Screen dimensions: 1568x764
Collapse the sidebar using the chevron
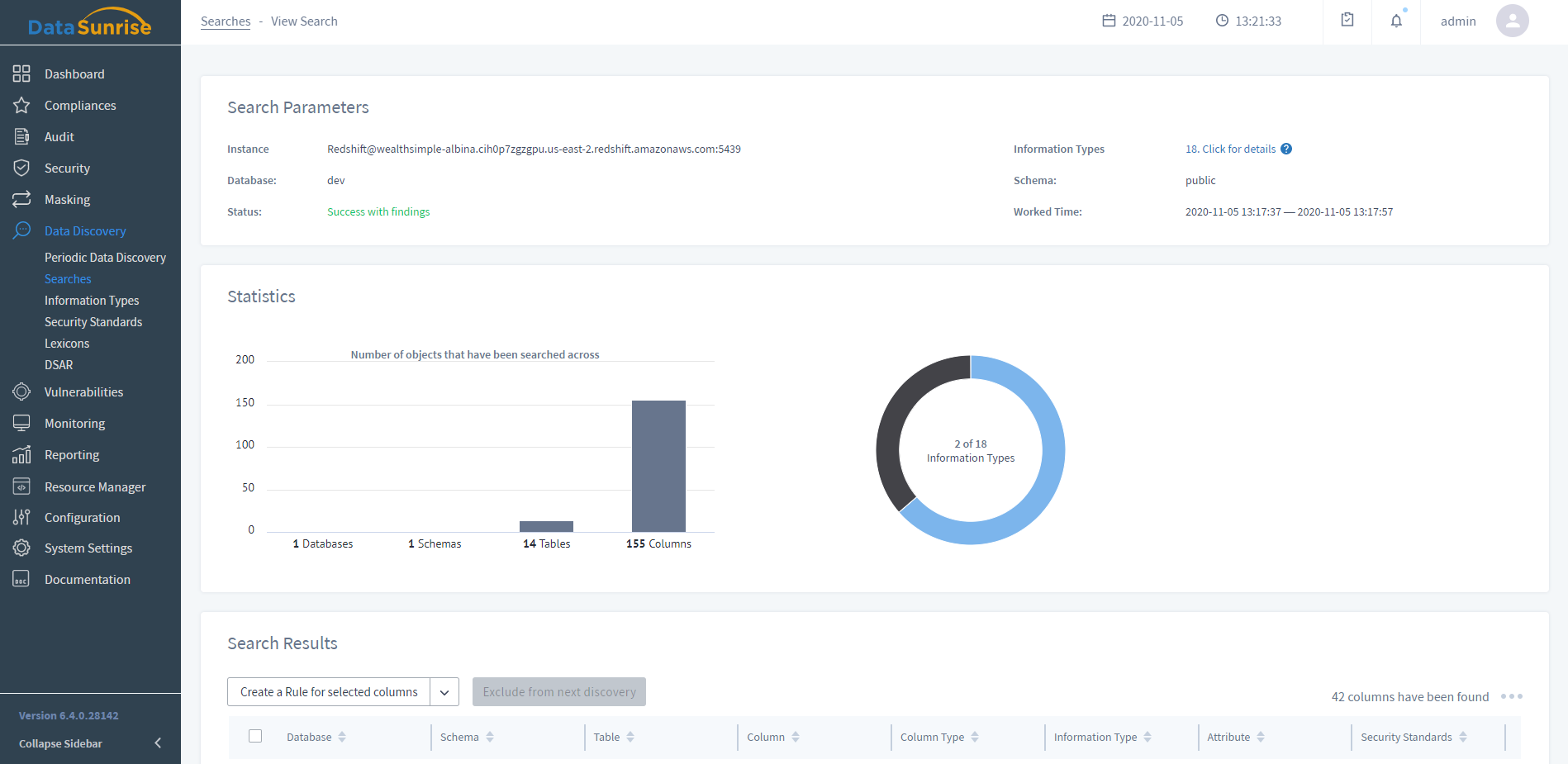(158, 743)
